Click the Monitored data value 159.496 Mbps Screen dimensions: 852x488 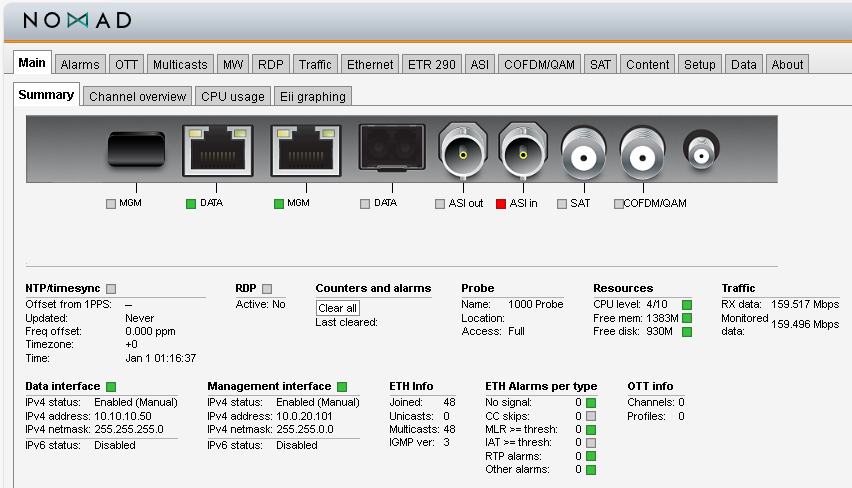pyautogui.click(x=805, y=324)
